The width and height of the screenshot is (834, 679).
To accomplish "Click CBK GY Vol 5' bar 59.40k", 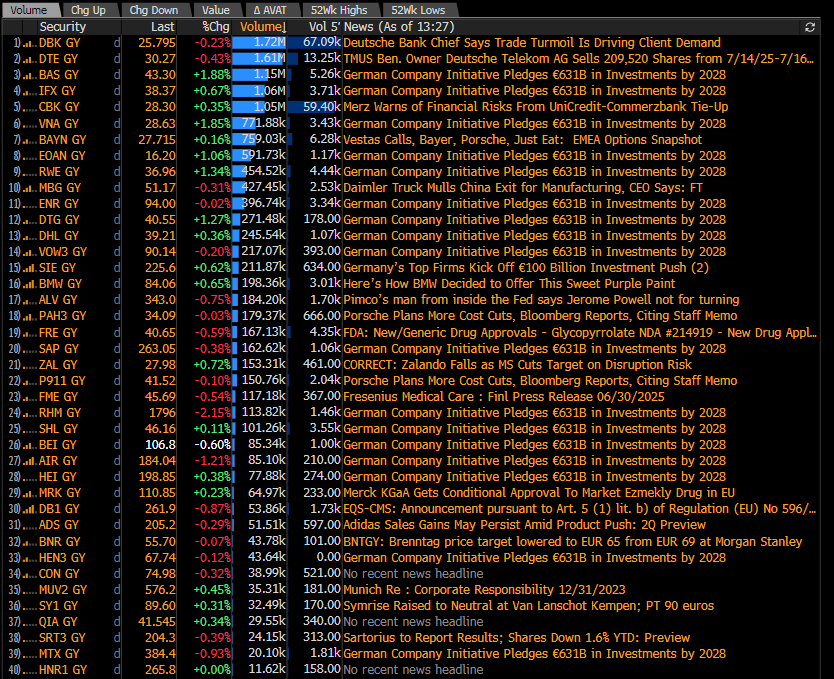I will (x=315, y=107).
